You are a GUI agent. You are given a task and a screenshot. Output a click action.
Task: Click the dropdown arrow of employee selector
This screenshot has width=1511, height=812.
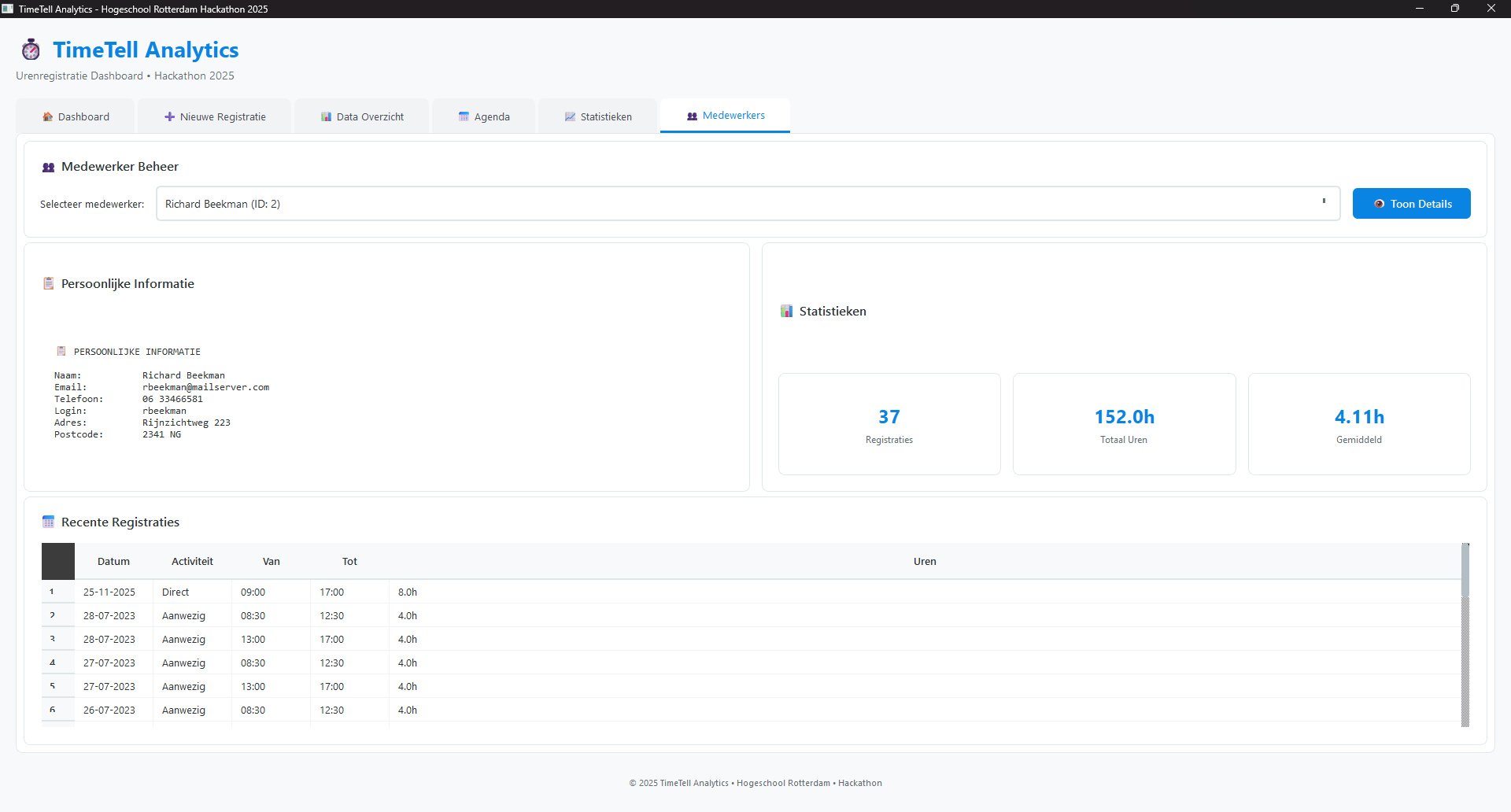click(x=1324, y=202)
